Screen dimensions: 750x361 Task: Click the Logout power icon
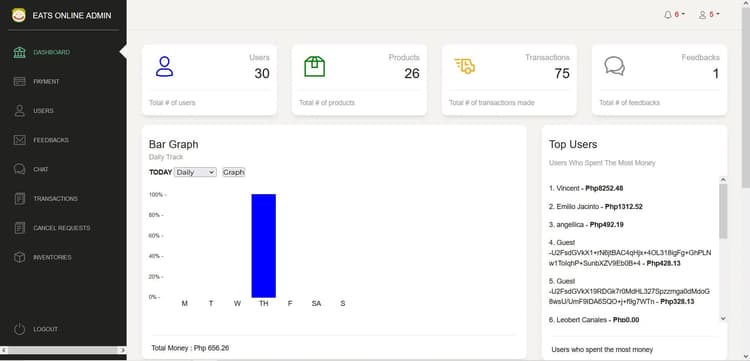pos(19,329)
